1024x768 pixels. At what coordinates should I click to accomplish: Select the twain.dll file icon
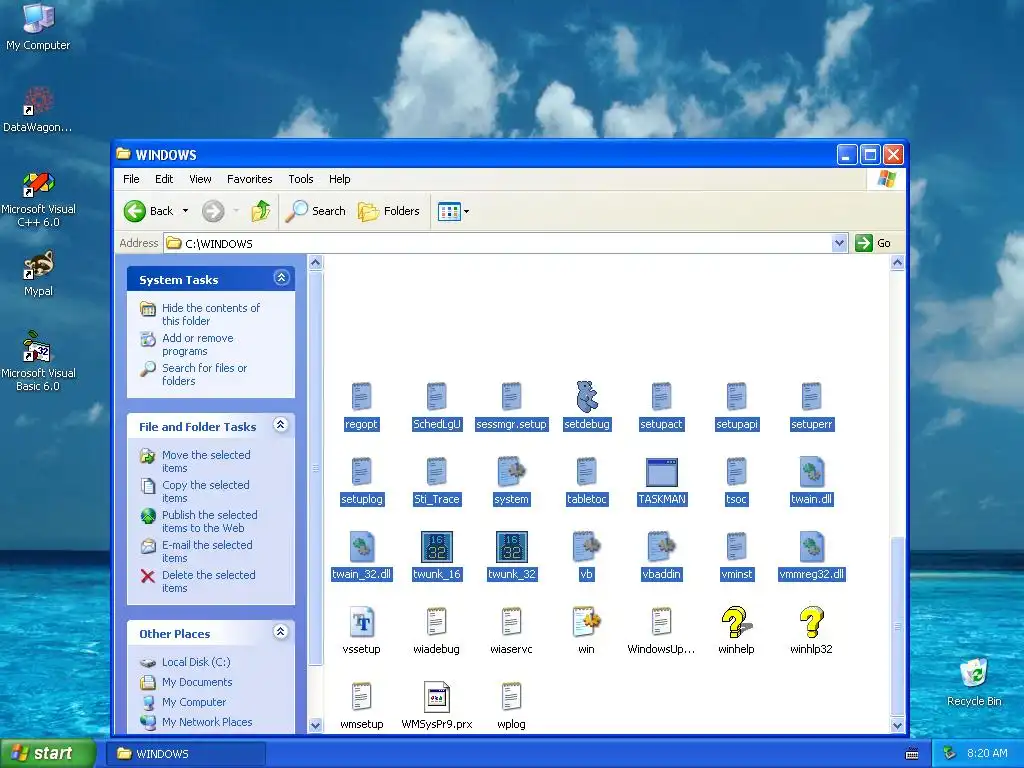[x=811, y=472]
